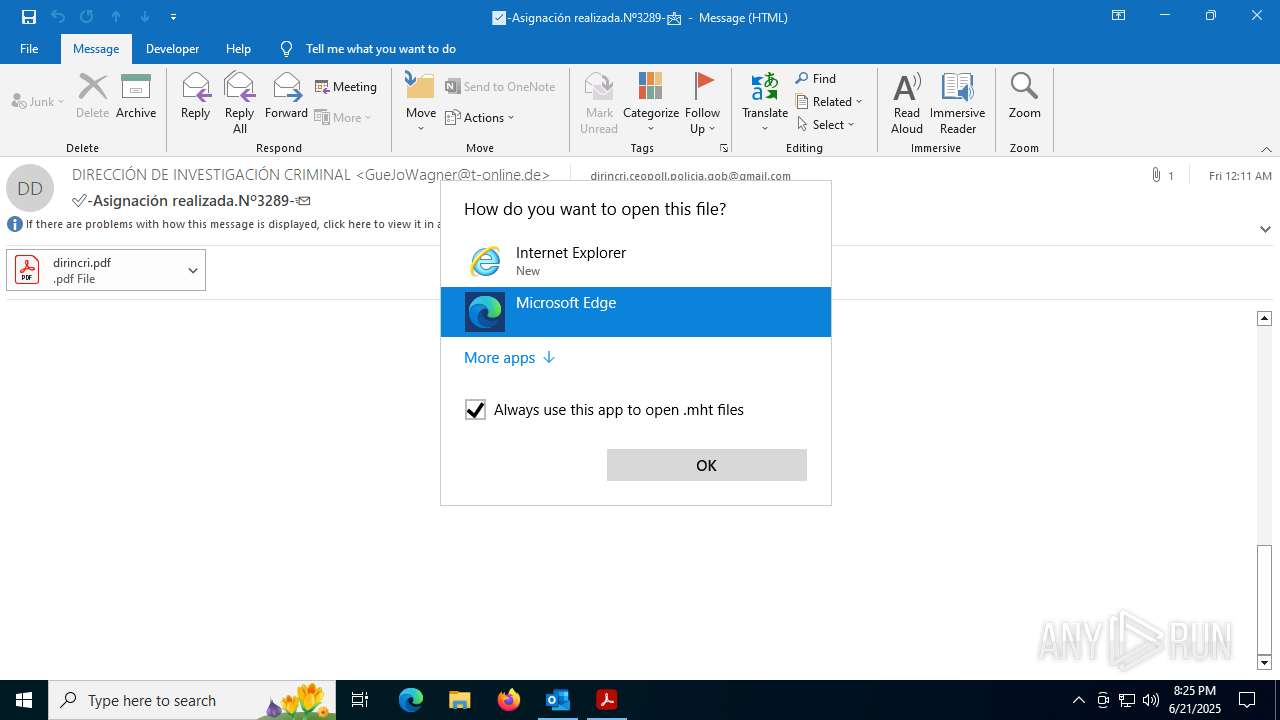Viewport: 1280px width, 720px height.
Task: Open the Follow Up flag menu
Action: 703,103
